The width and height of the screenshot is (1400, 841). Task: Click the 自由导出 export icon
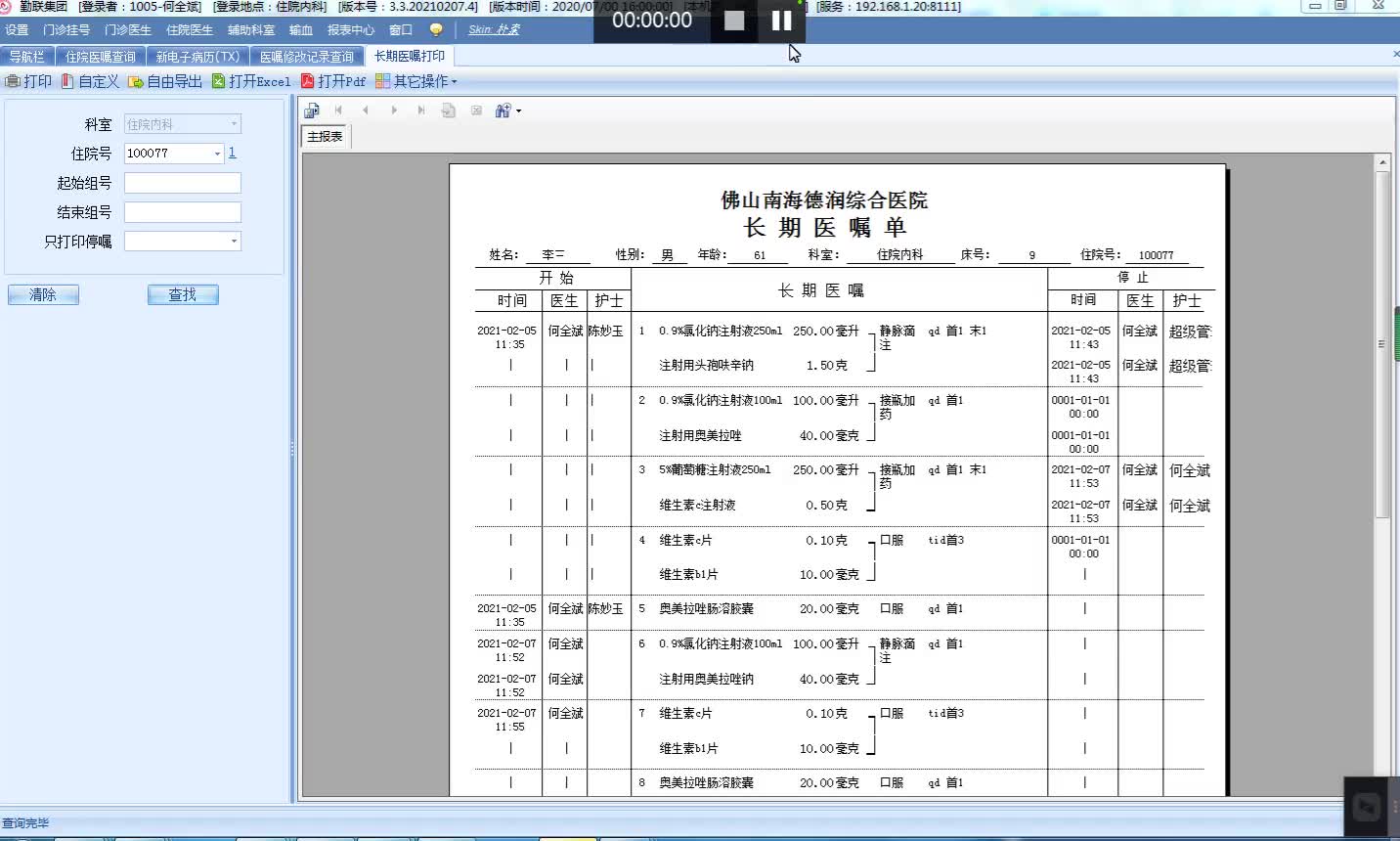136,81
